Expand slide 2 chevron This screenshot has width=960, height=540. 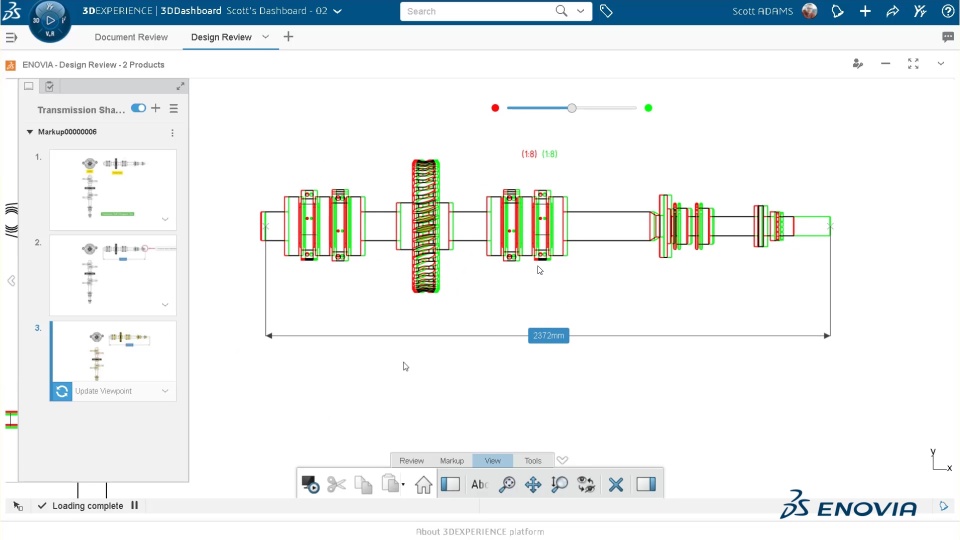point(165,305)
